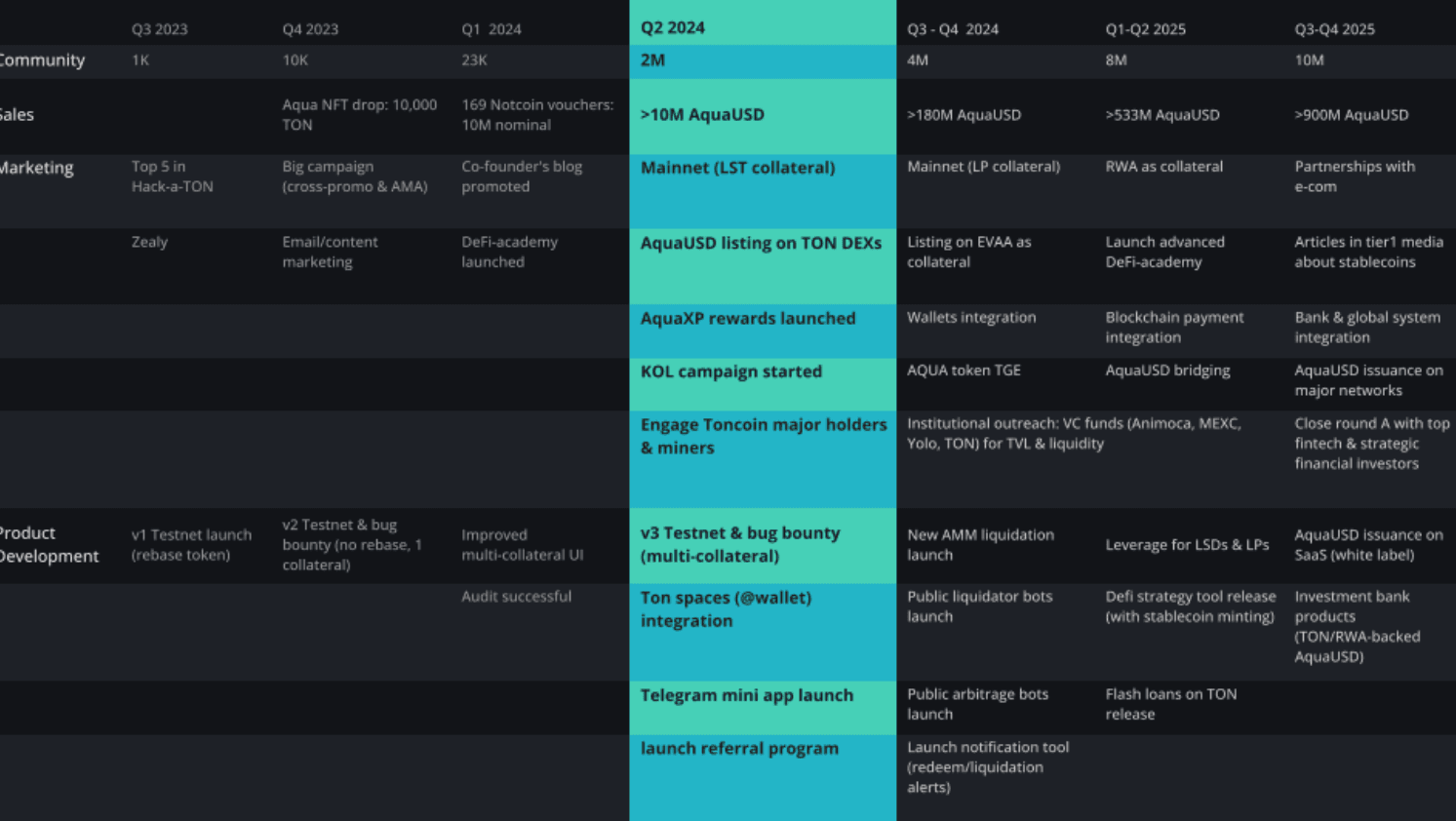The width and height of the screenshot is (1456, 821).
Task: Click 'DeFi-academy launched' cell
Action: click(509, 252)
